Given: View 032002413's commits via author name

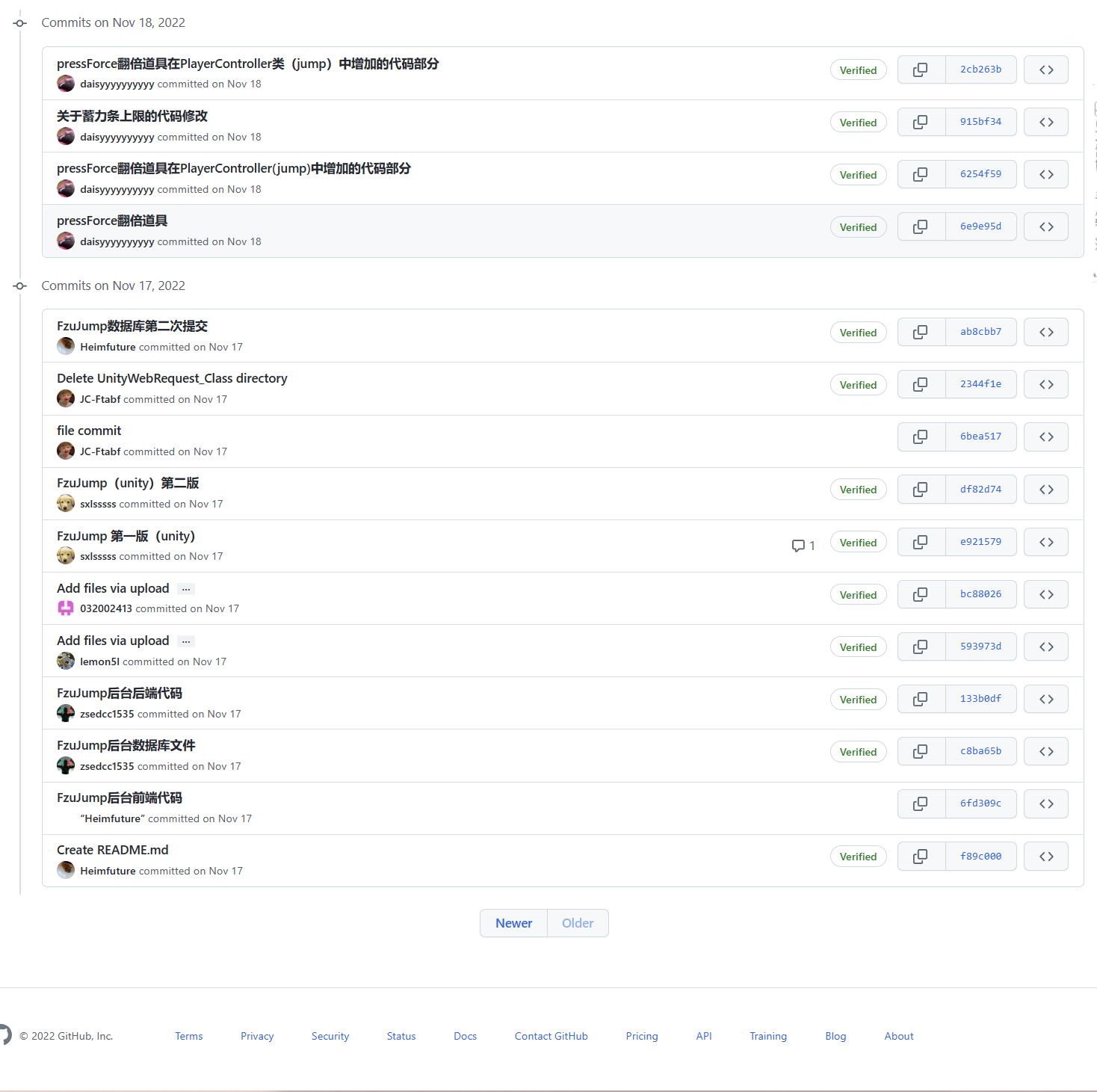Looking at the screenshot, I should 106,609.
